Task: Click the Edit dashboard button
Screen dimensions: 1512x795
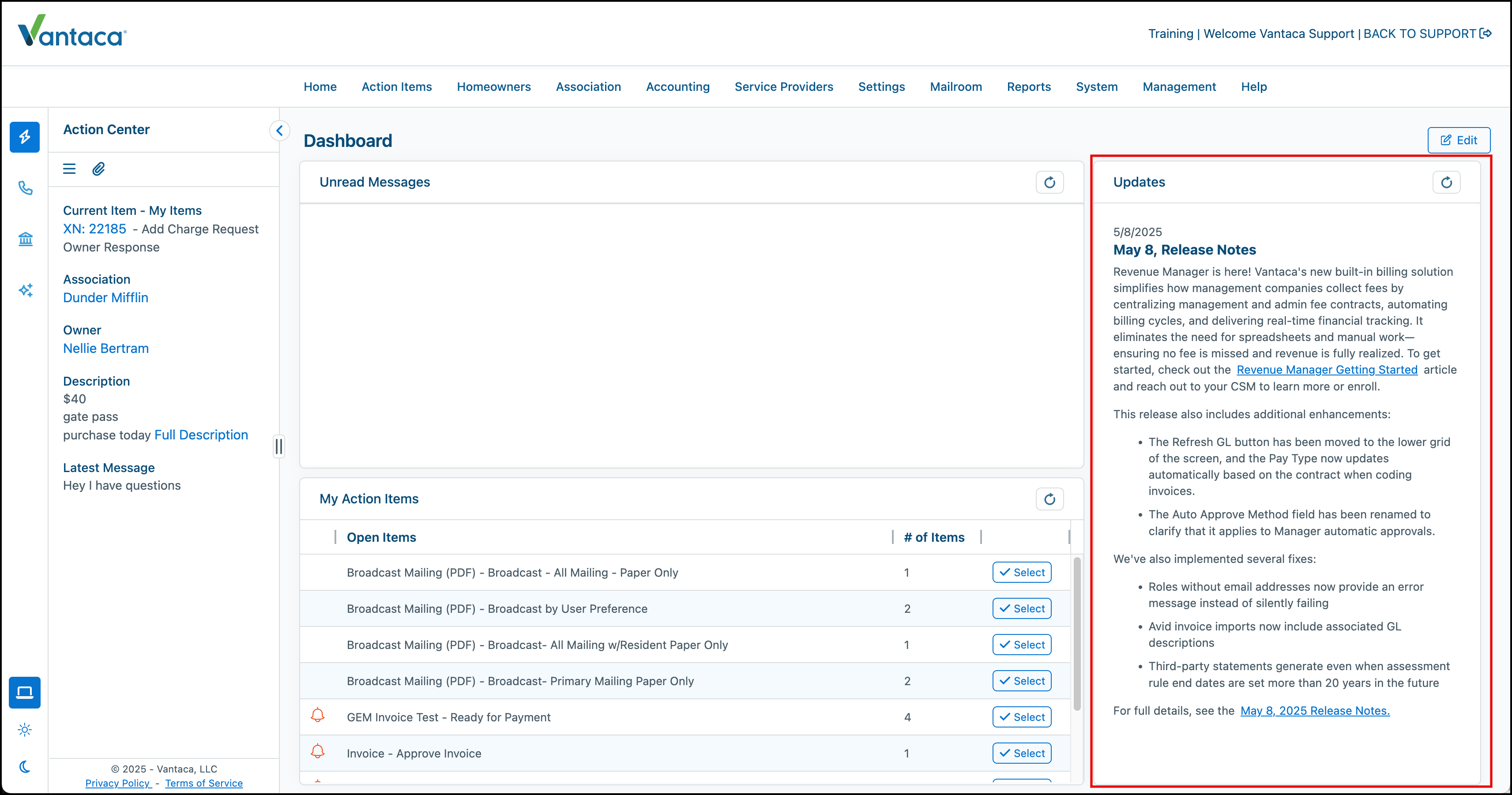Action: (1459, 140)
